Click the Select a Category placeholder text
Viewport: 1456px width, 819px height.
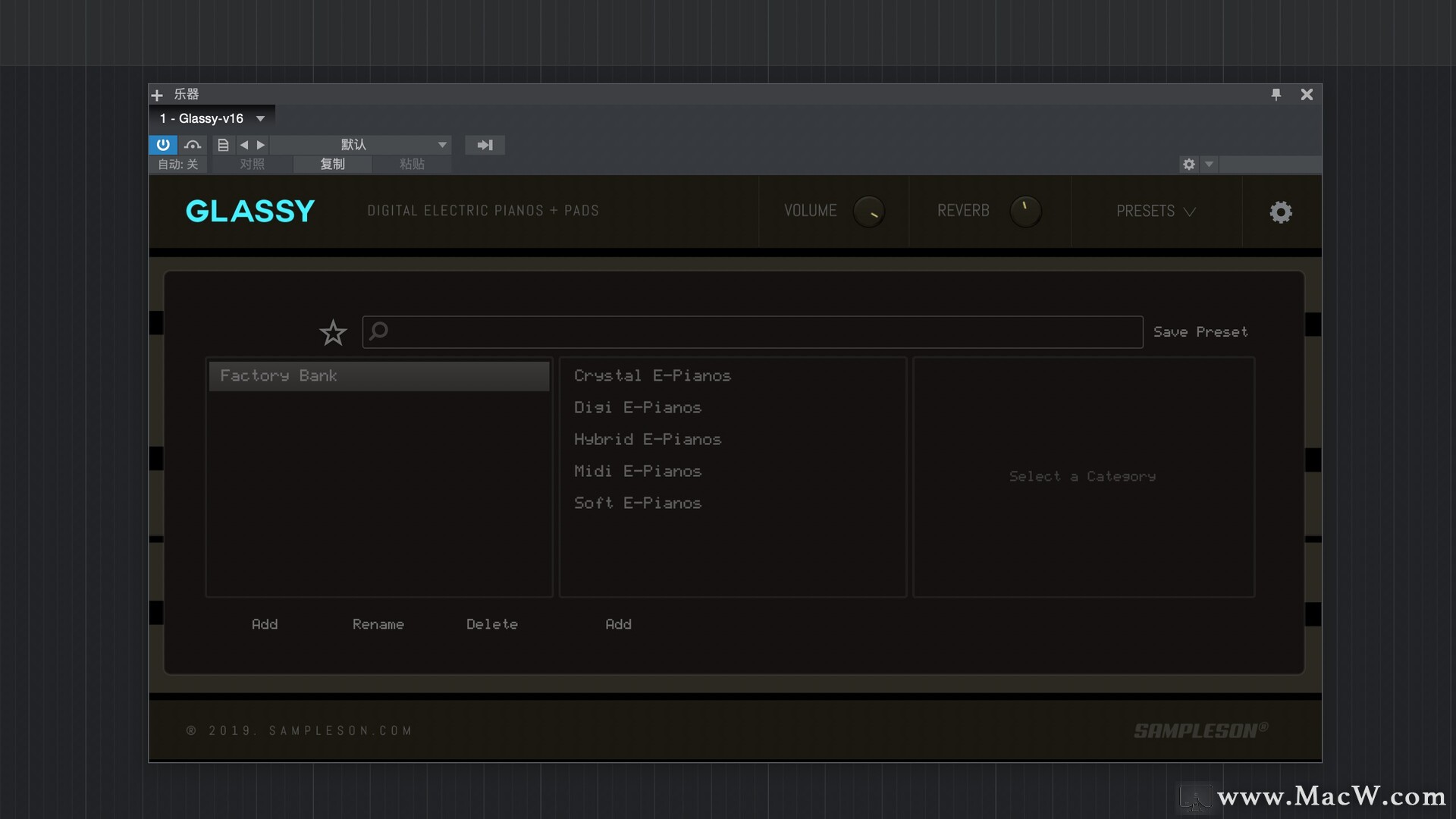pyautogui.click(x=1082, y=476)
